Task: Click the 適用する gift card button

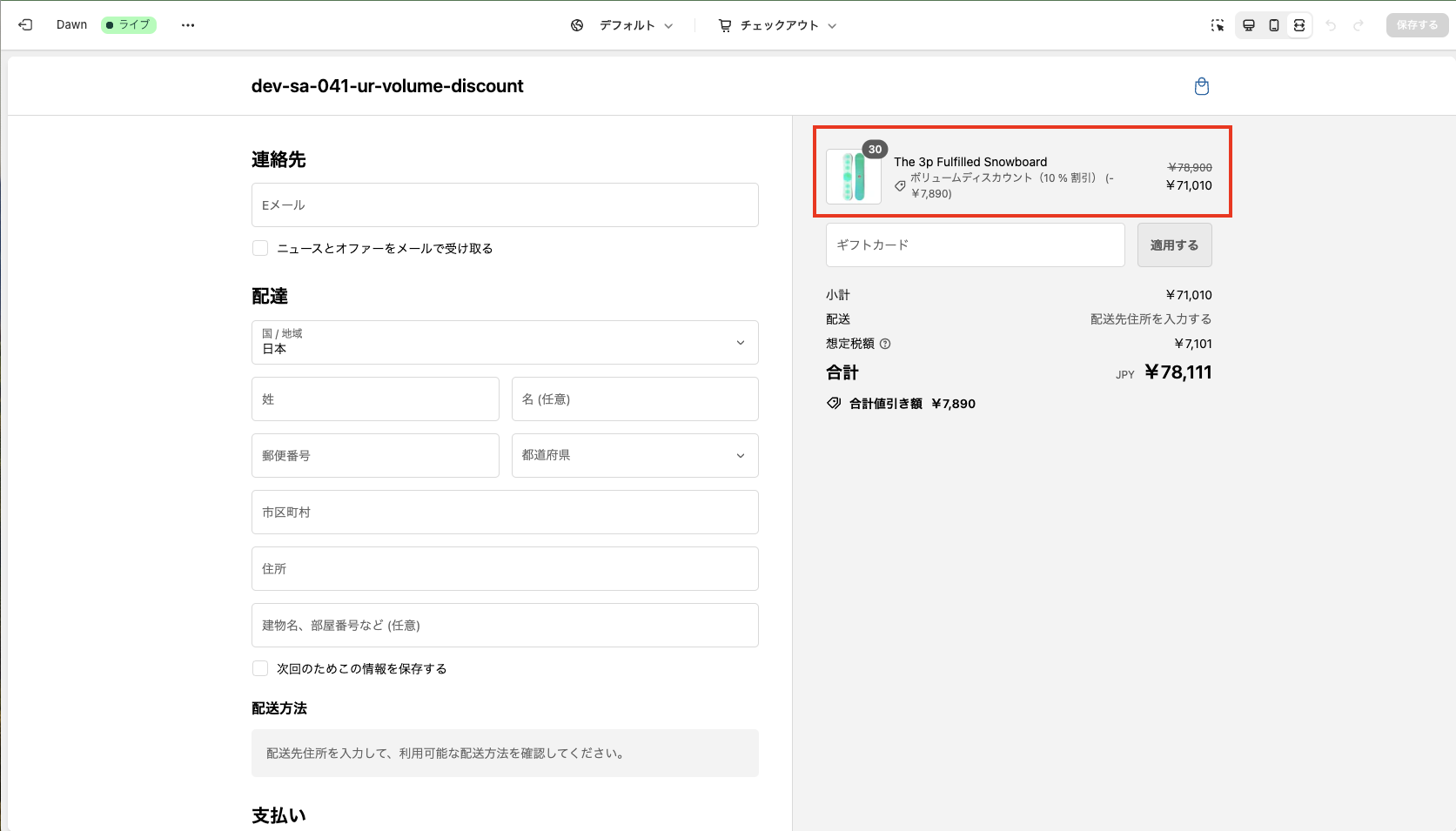Action: 1174,245
